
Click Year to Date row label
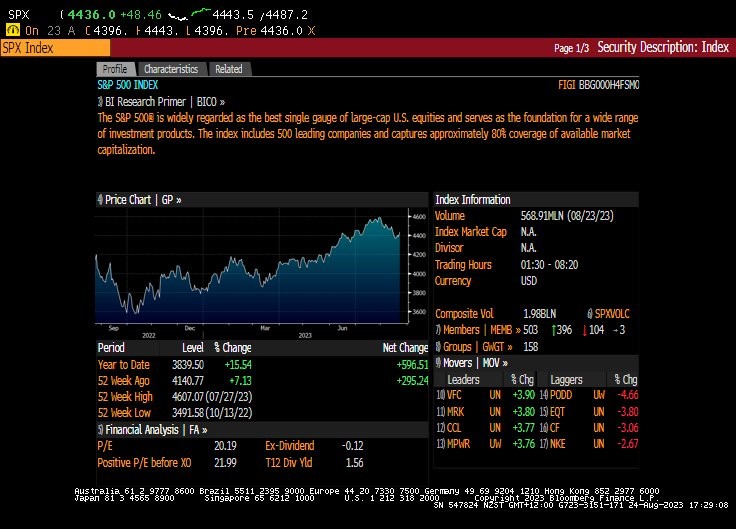point(123,365)
